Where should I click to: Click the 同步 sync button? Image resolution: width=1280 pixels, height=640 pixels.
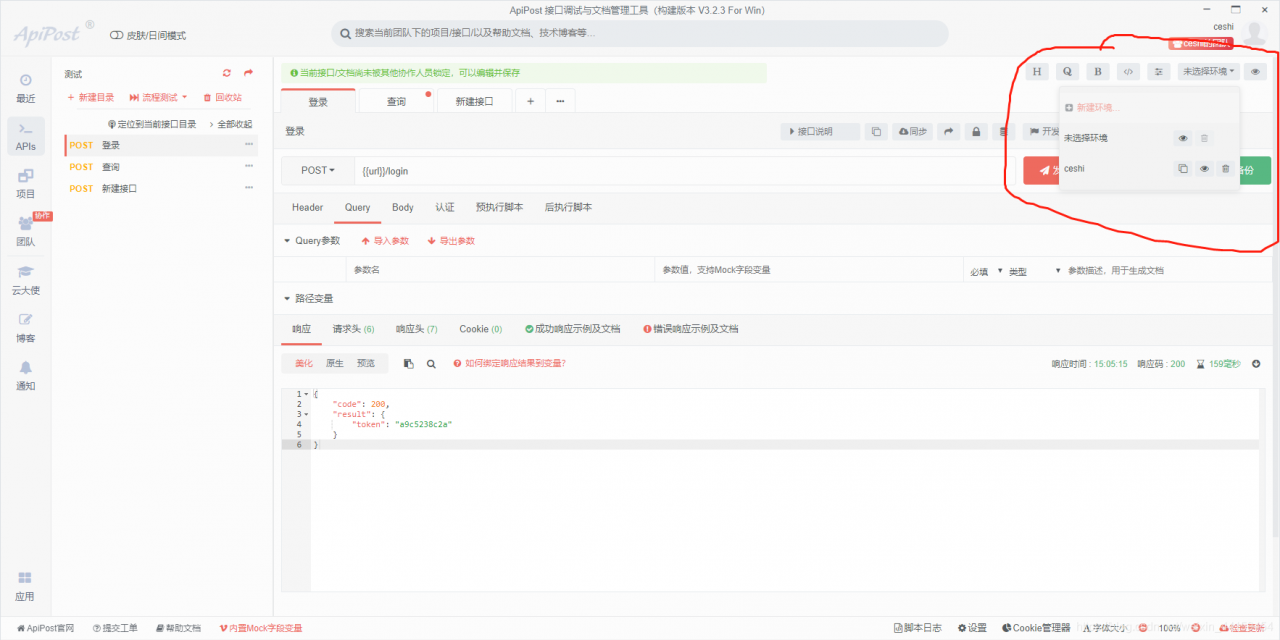(x=913, y=131)
